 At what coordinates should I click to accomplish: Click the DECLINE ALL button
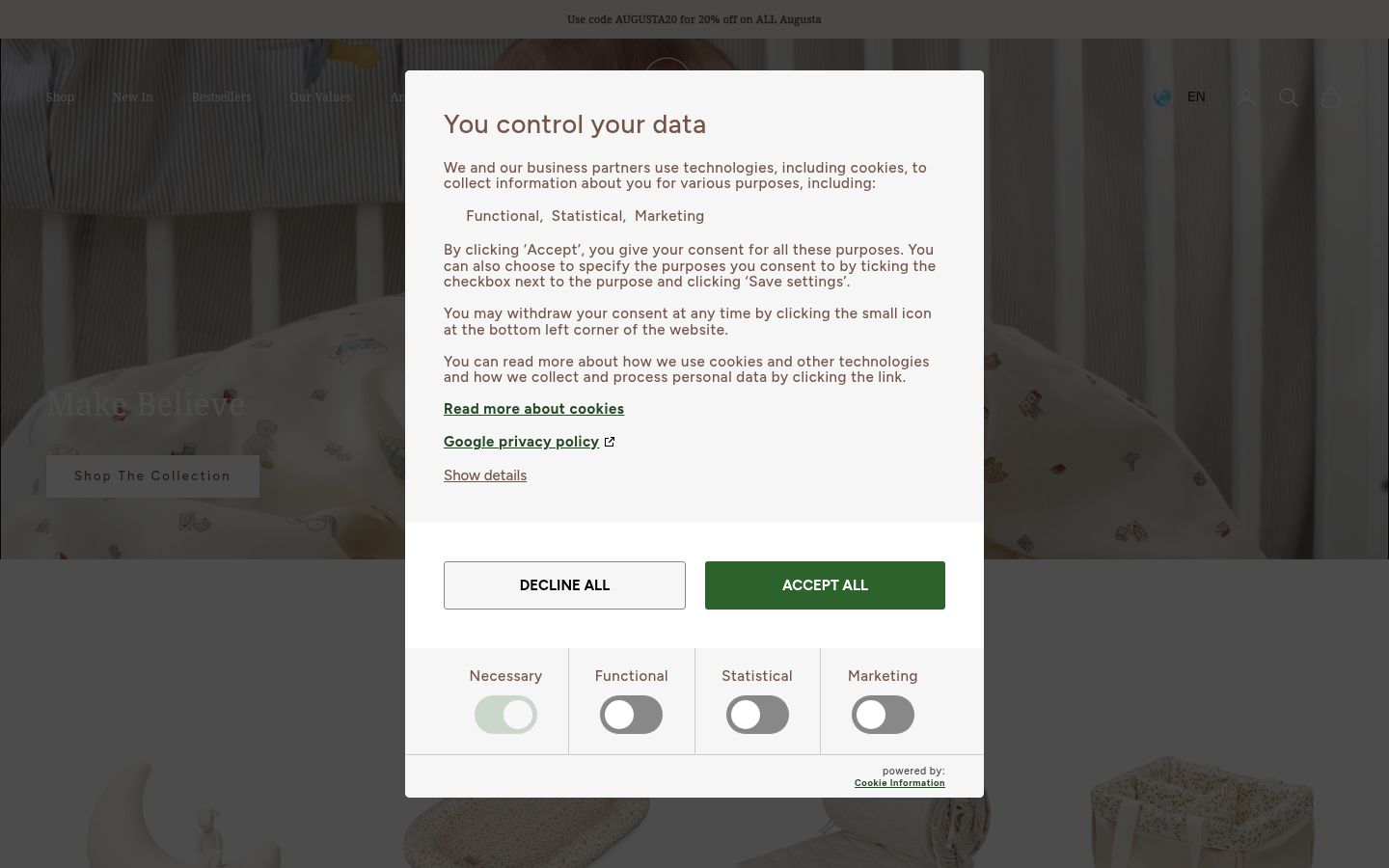click(x=564, y=585)
